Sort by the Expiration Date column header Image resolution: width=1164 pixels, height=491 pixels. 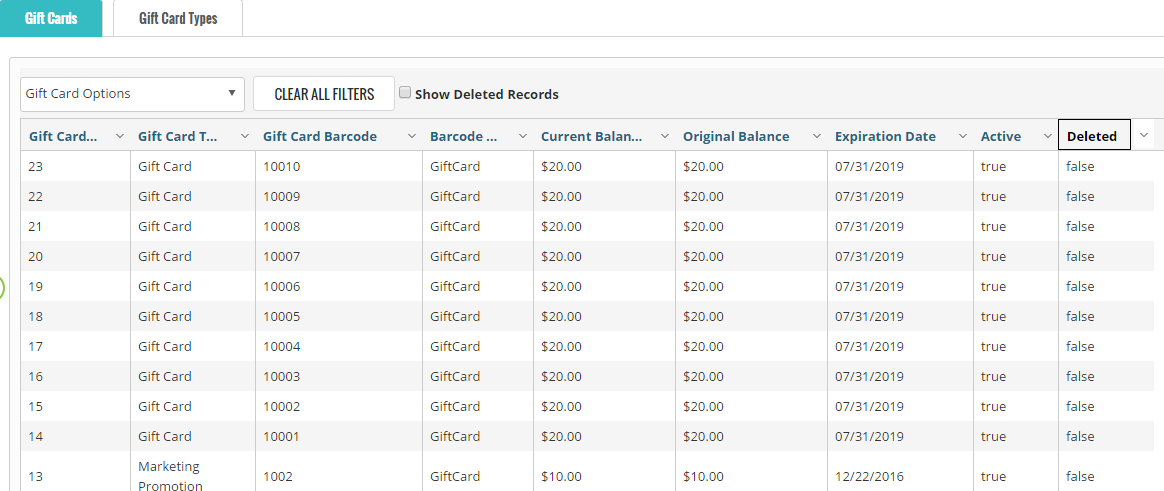pos(885,136)
